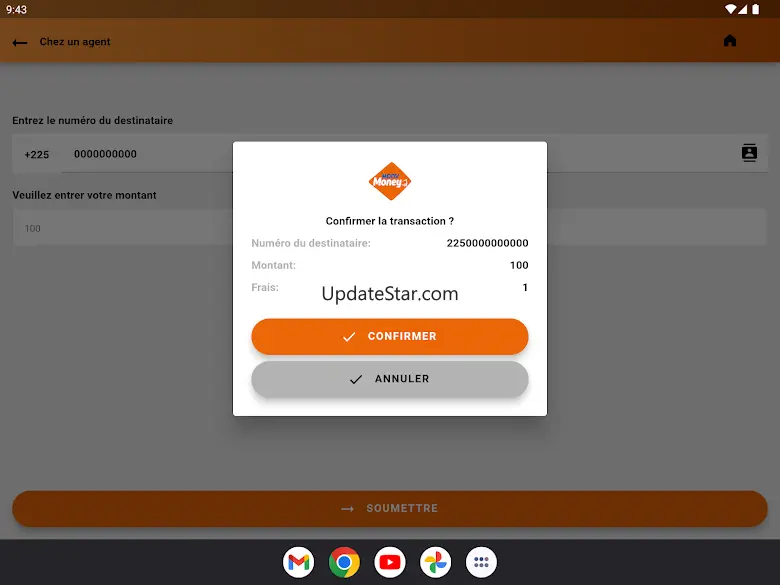This screenshot has width=780, height=585.
Task: Go back using the arrow icon
Action: click(x=20, y=43)
